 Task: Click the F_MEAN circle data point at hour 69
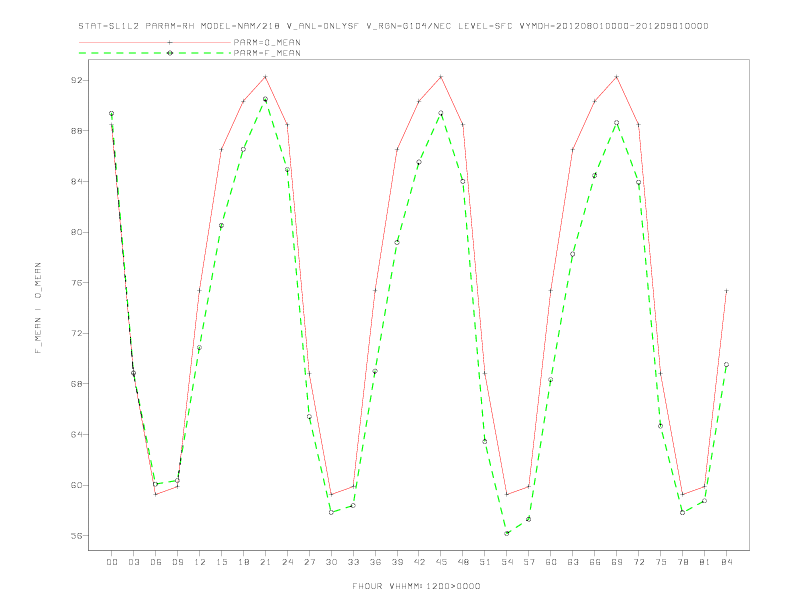tap(617, 123)
